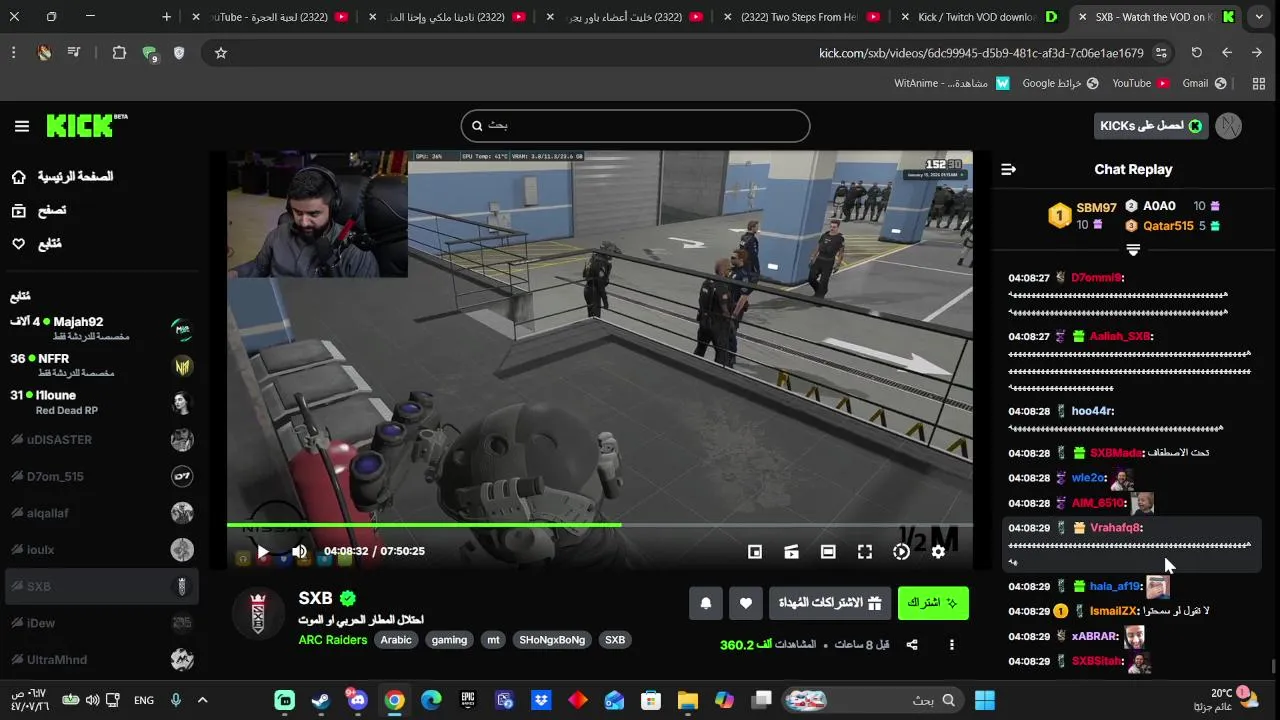The height and width of the screenshot is (720, 1280).
Task: Expand chat leaderboard chevron
Action: tap(1133, 249)
